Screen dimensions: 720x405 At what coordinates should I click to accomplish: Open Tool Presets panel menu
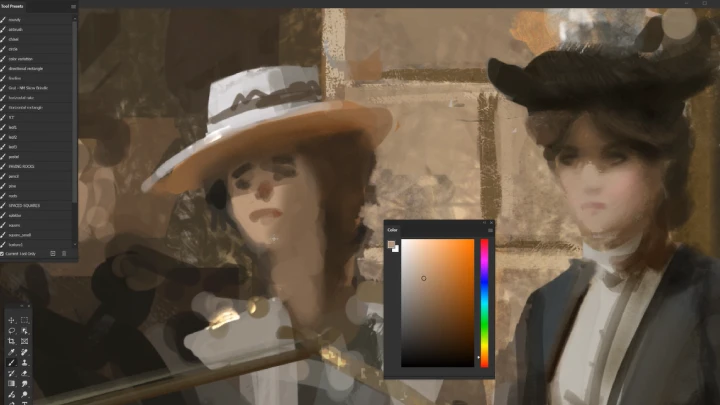coord(73,6)
